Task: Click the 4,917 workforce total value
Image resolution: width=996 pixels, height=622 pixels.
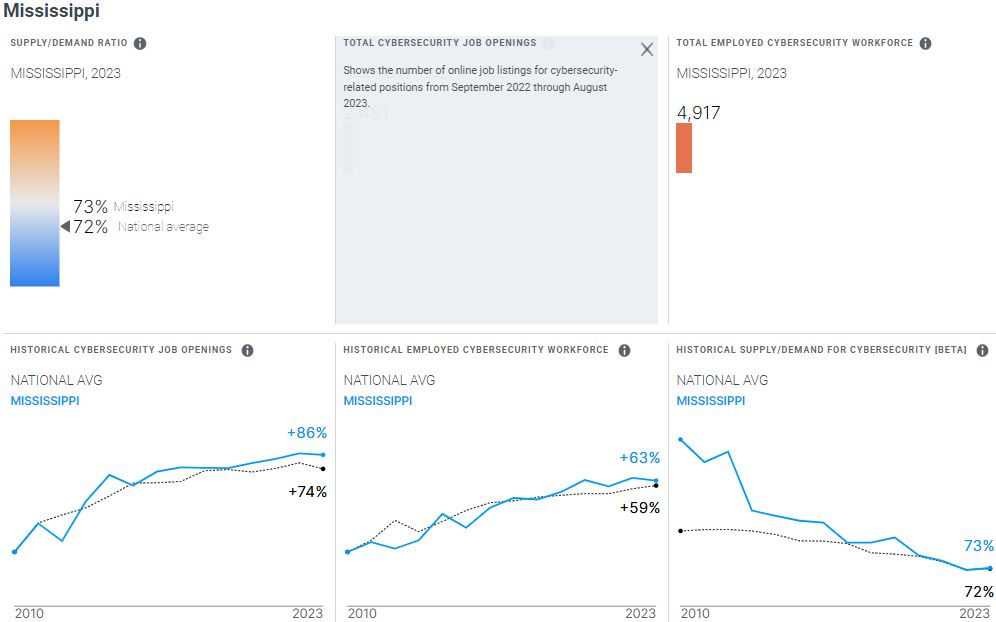Action: pos(699,113)
